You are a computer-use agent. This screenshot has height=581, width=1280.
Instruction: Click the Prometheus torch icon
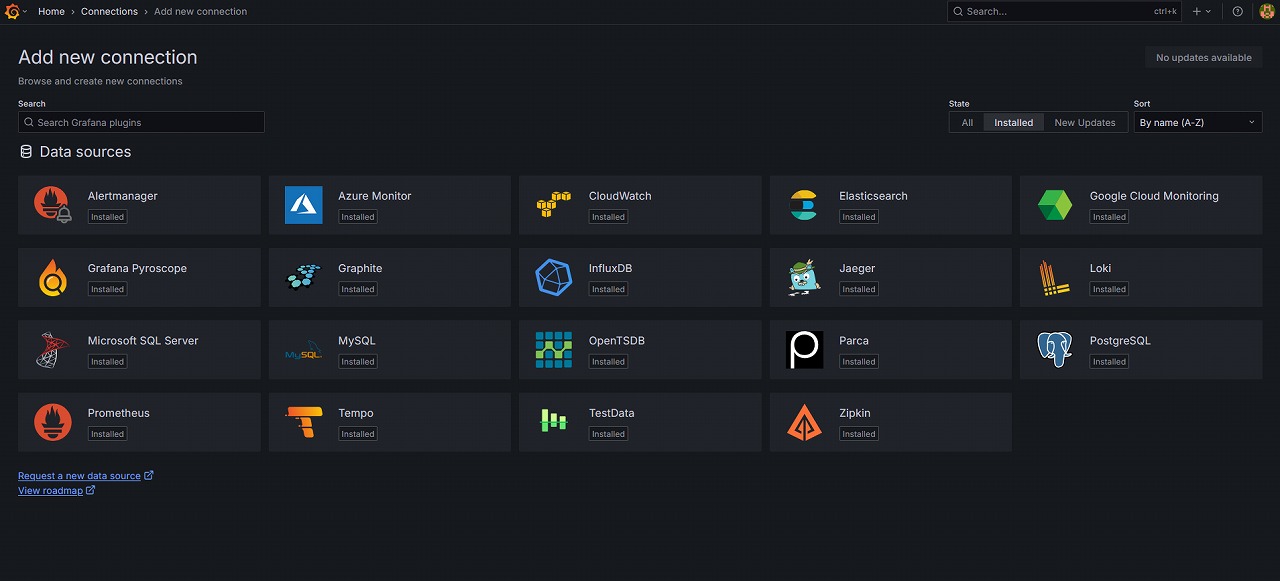tap(52, 422)
